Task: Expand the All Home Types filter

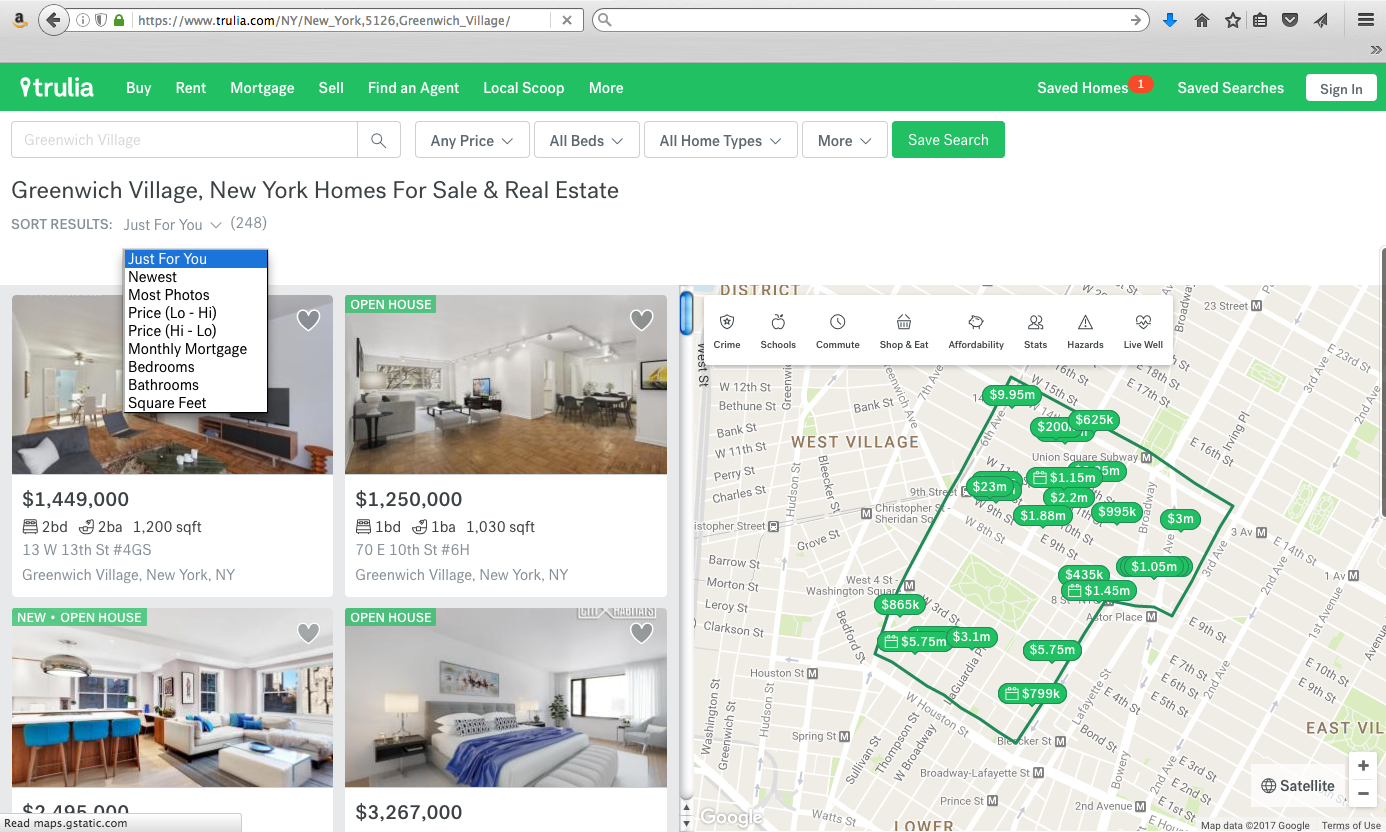Action: coord(720,141)
